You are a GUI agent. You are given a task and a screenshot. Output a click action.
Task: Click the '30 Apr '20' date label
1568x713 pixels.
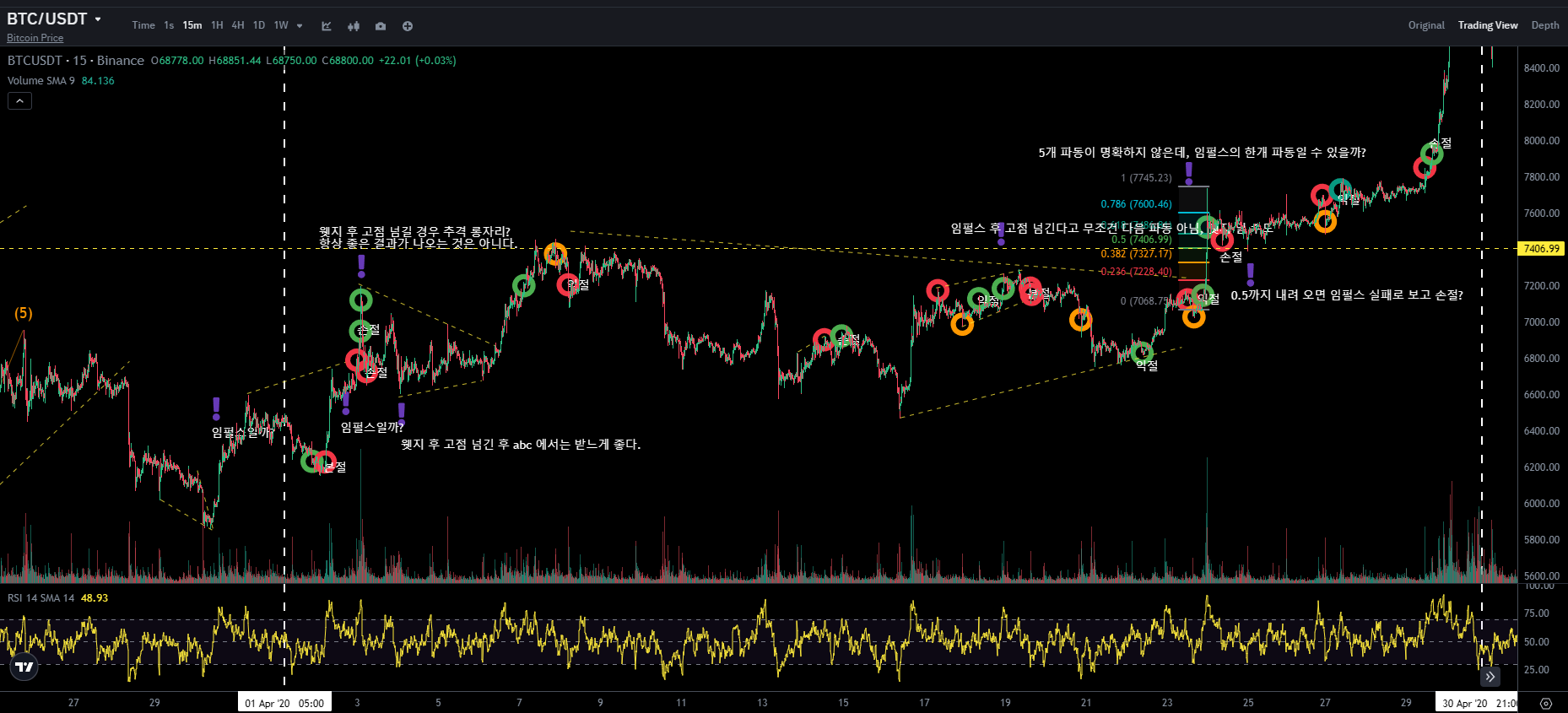click(x=1478, y=703)
